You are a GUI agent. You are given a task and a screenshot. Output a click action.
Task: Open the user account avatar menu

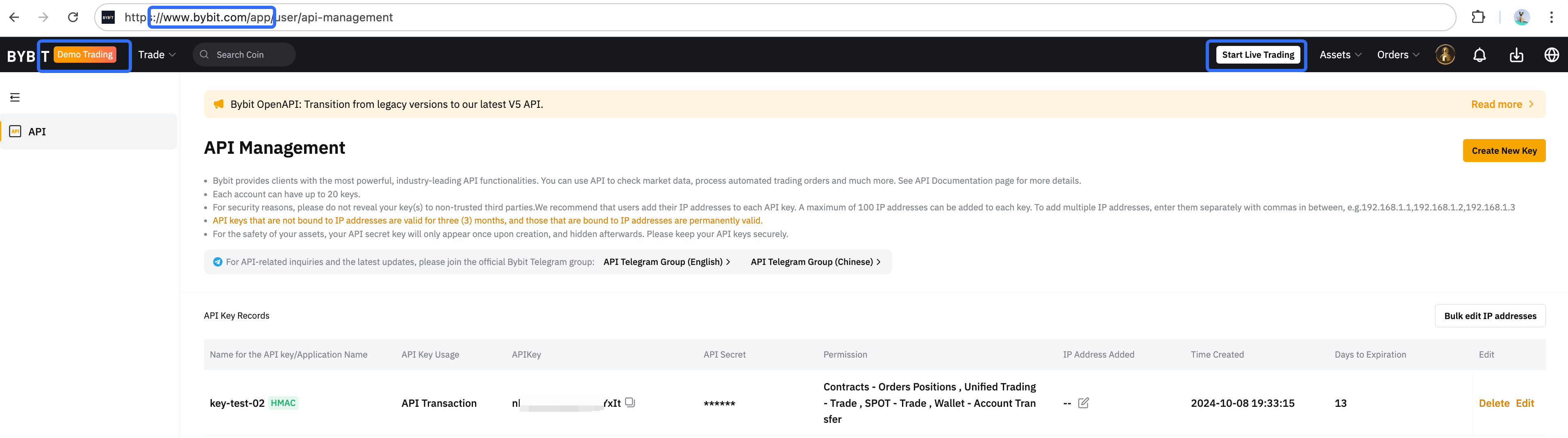point(1445,55)
